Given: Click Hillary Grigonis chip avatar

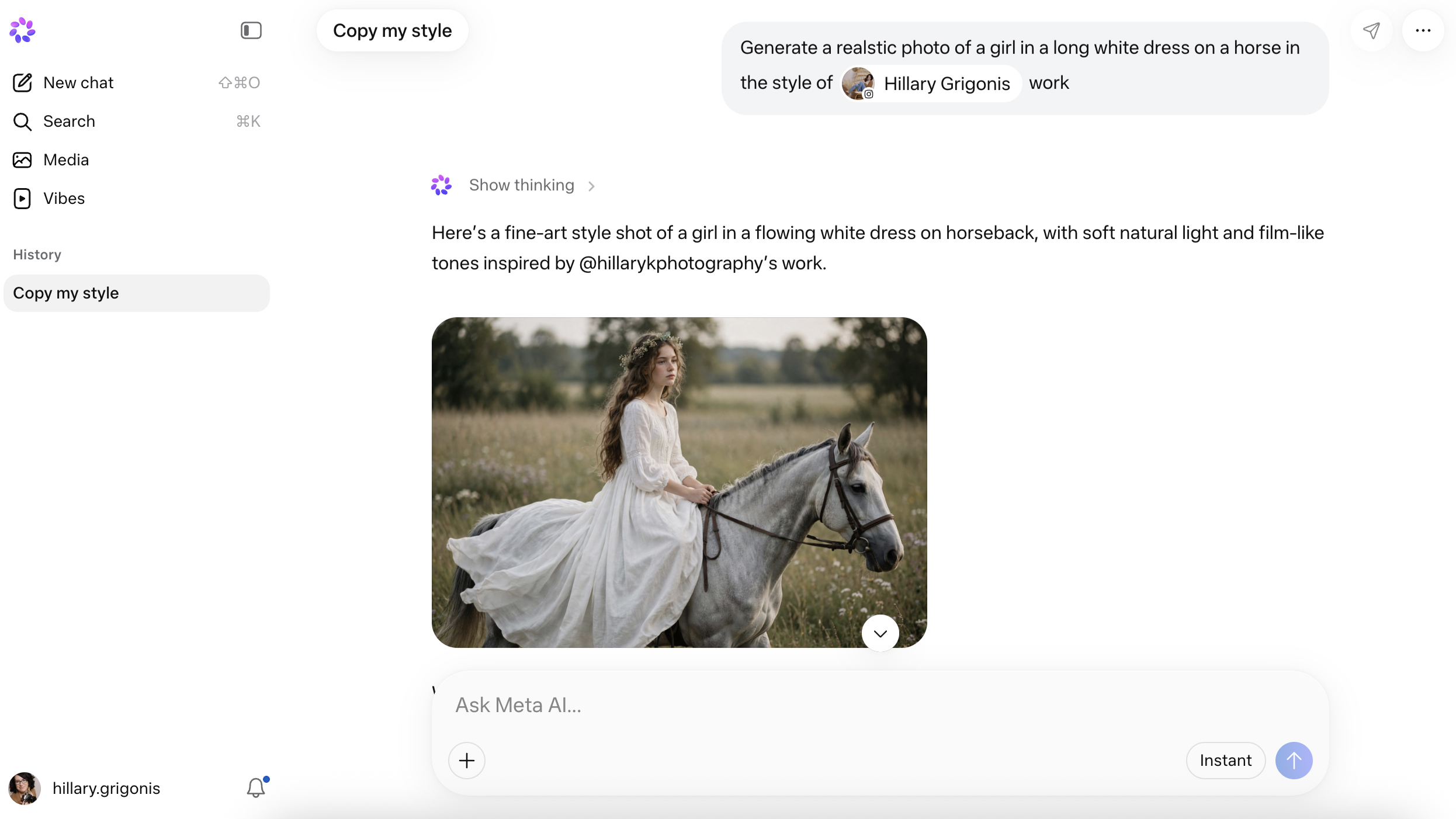Looking at the screenshot, I should pyautogui.click(x=858, y=84).
